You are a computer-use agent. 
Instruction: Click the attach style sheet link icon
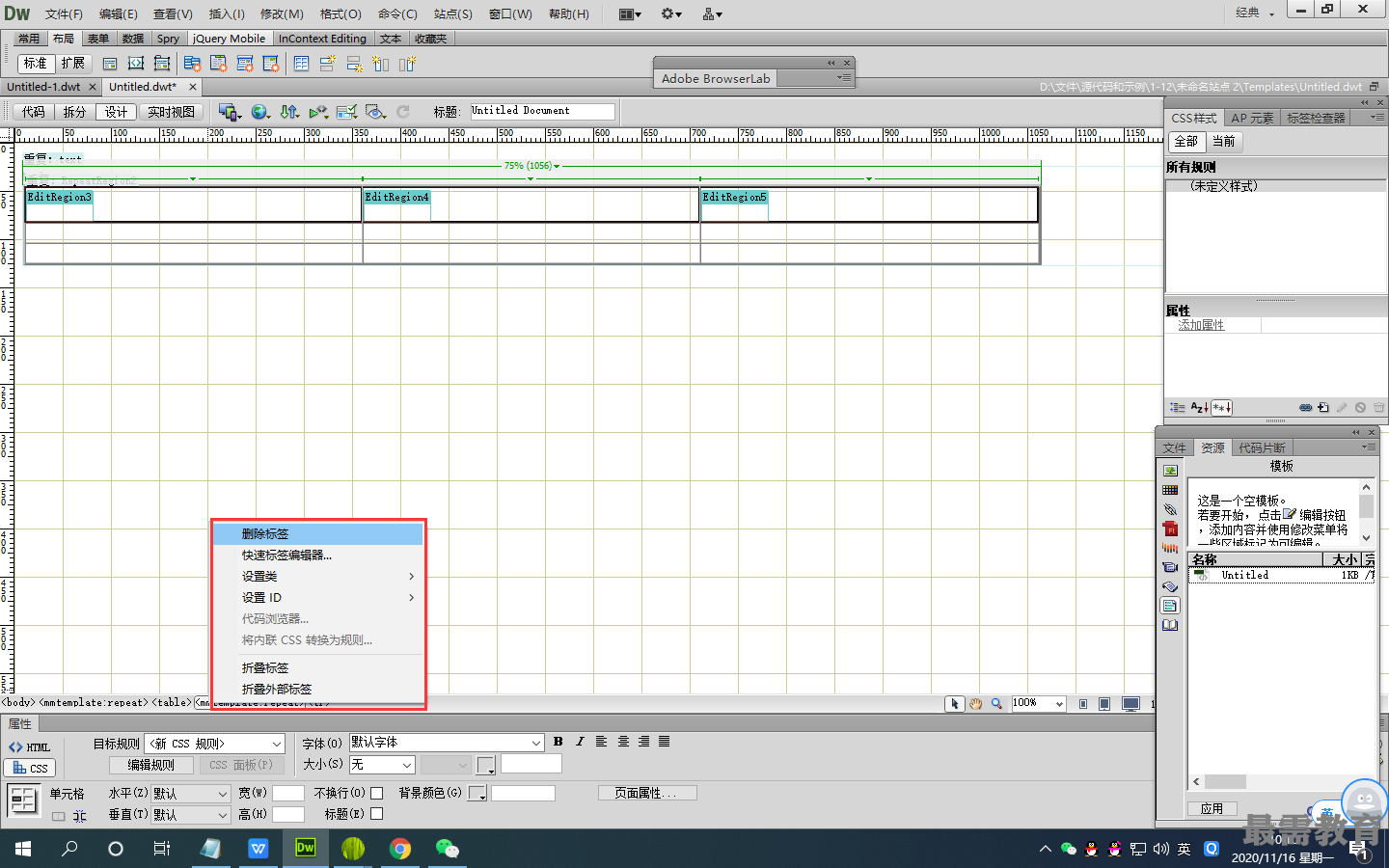1305,408
